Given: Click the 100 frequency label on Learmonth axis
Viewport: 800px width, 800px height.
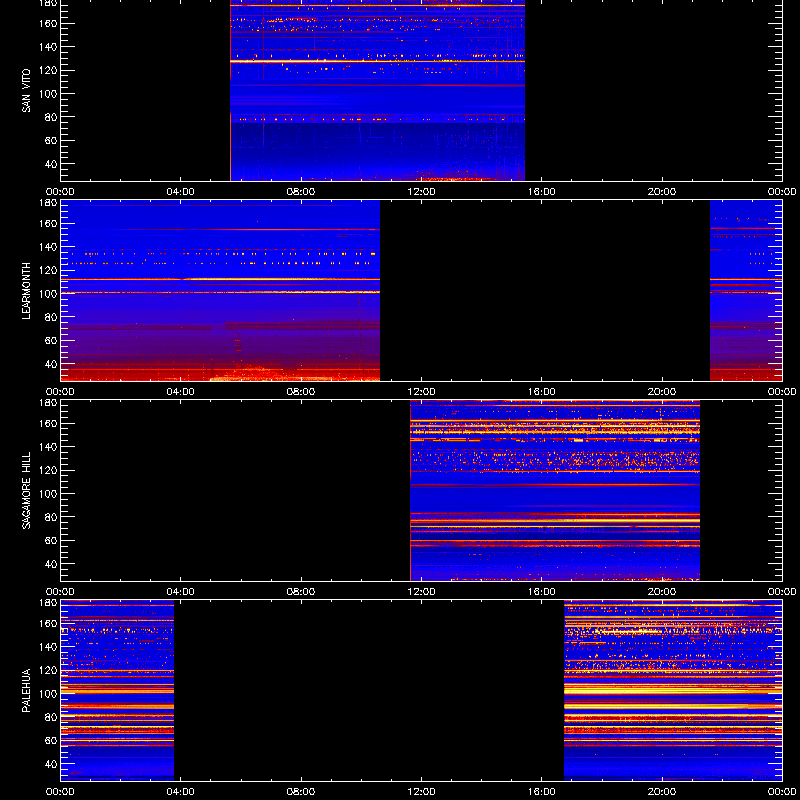Looking at the screenshot, I should pyautogui.click(x=50, y=294).
